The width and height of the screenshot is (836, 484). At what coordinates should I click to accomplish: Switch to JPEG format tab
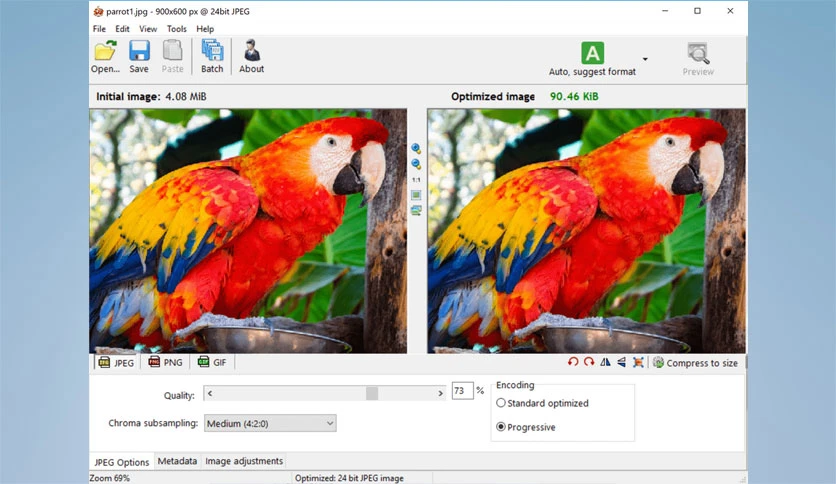116,362
